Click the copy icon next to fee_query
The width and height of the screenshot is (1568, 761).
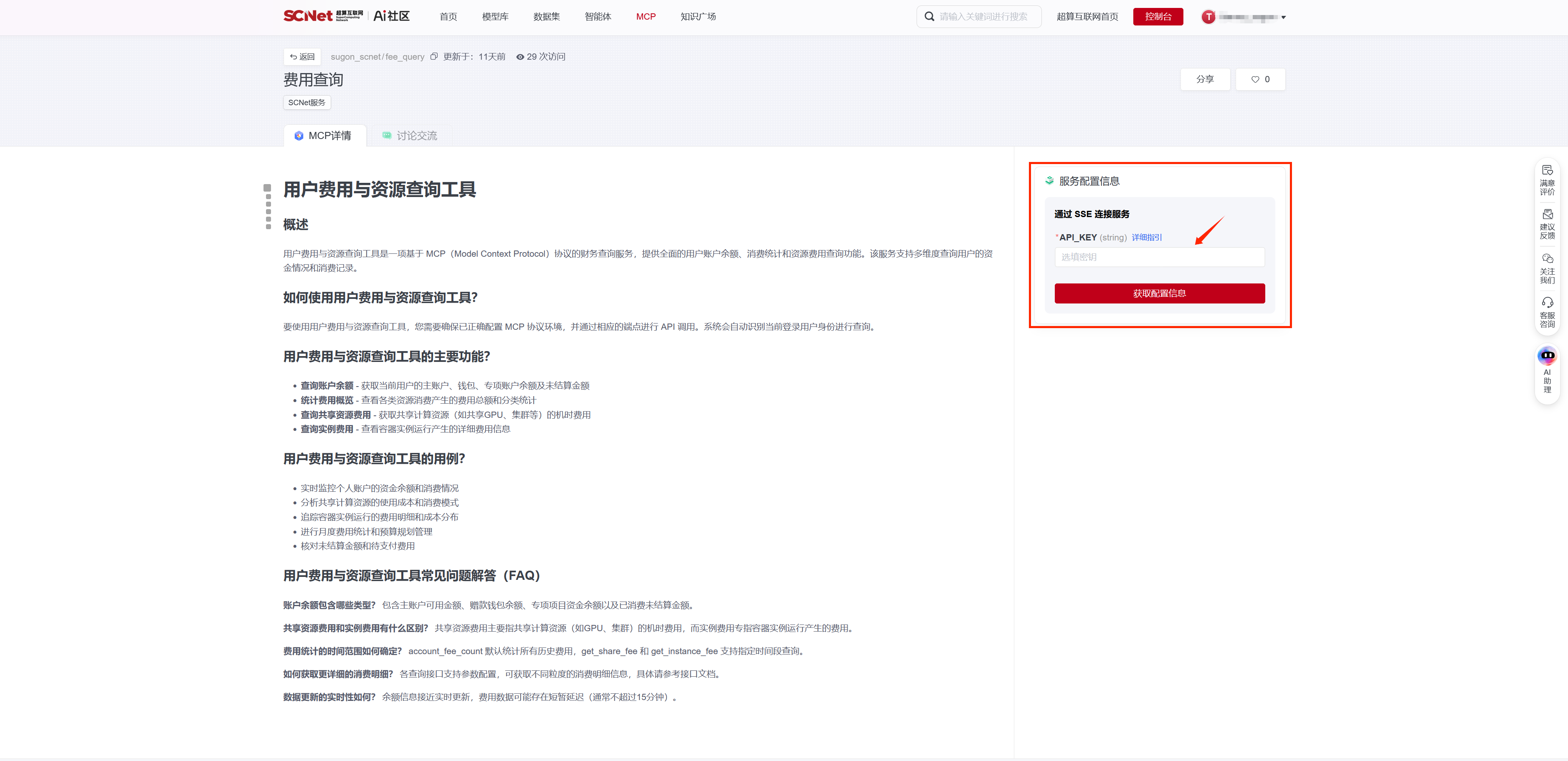coord(434,57)
